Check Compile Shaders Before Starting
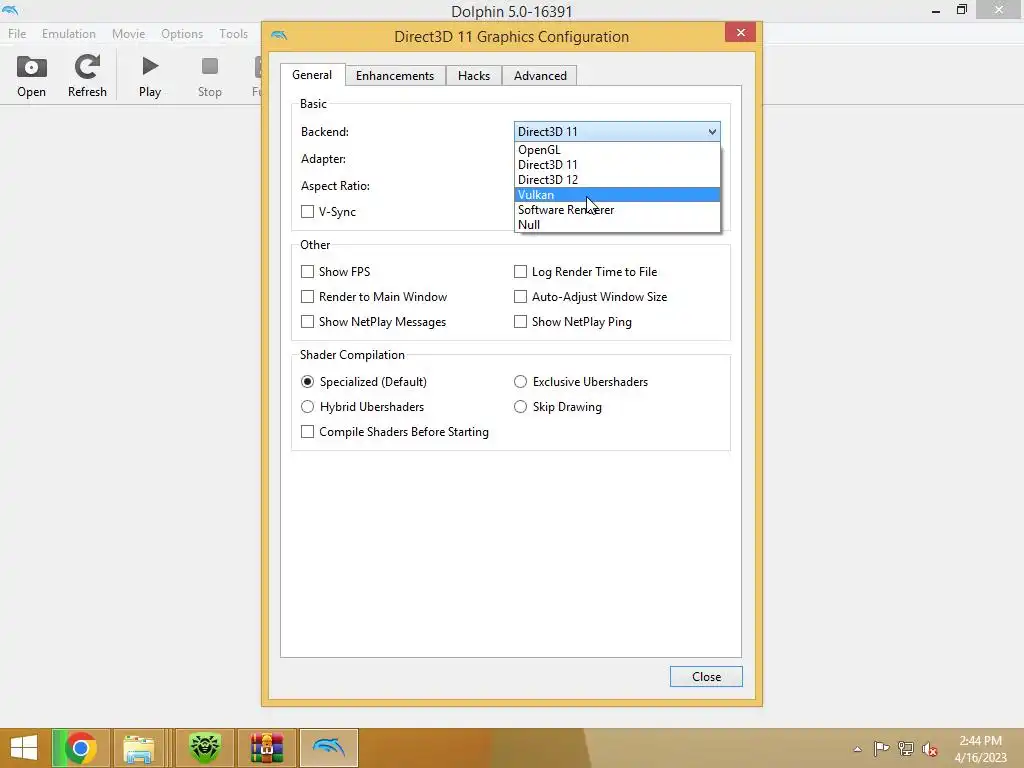1024x768 pixels. 307,432
